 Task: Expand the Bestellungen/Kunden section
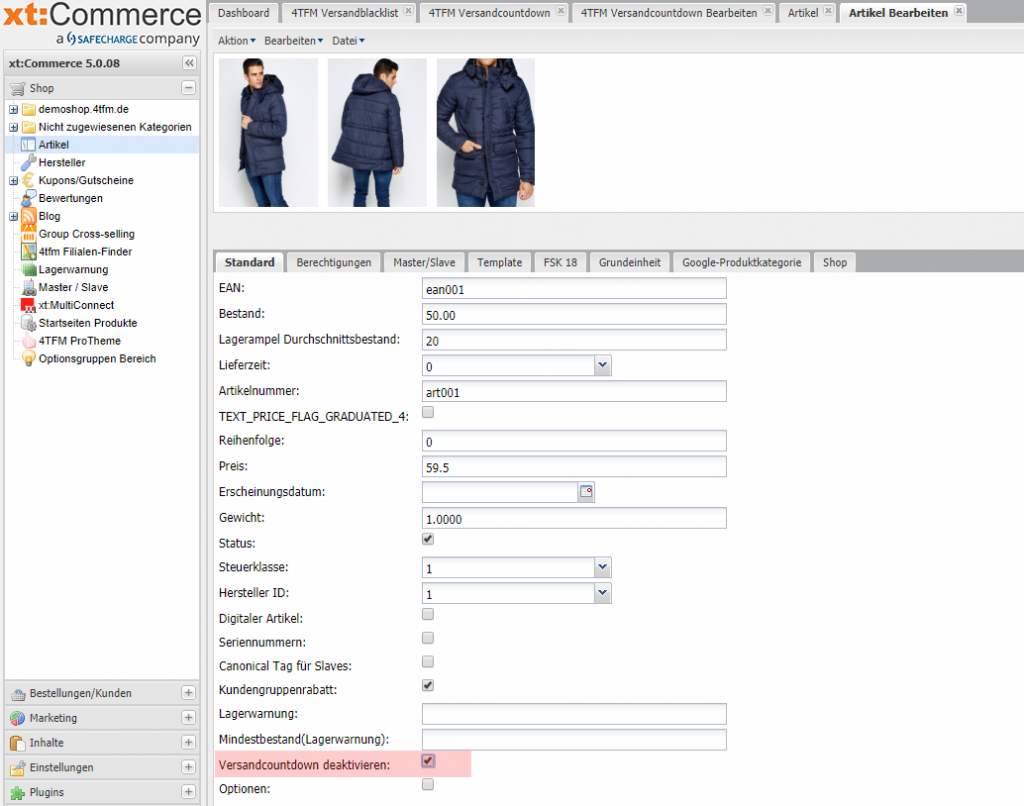pos(188,693)
